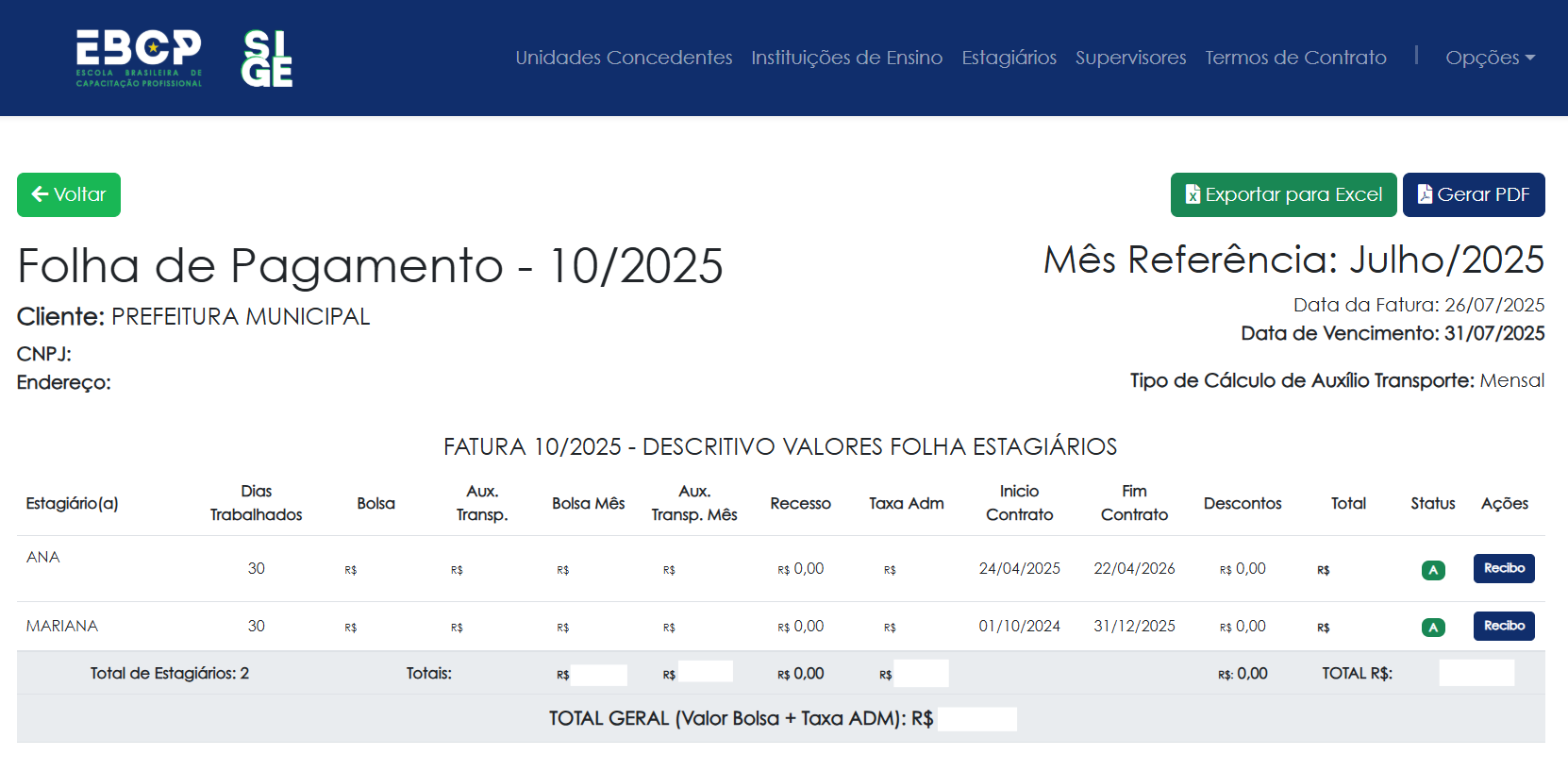Click the TOTAL GERAL summary line
Image resolution: width=1568 pixels, height=771 pixels.
[781, 718]
